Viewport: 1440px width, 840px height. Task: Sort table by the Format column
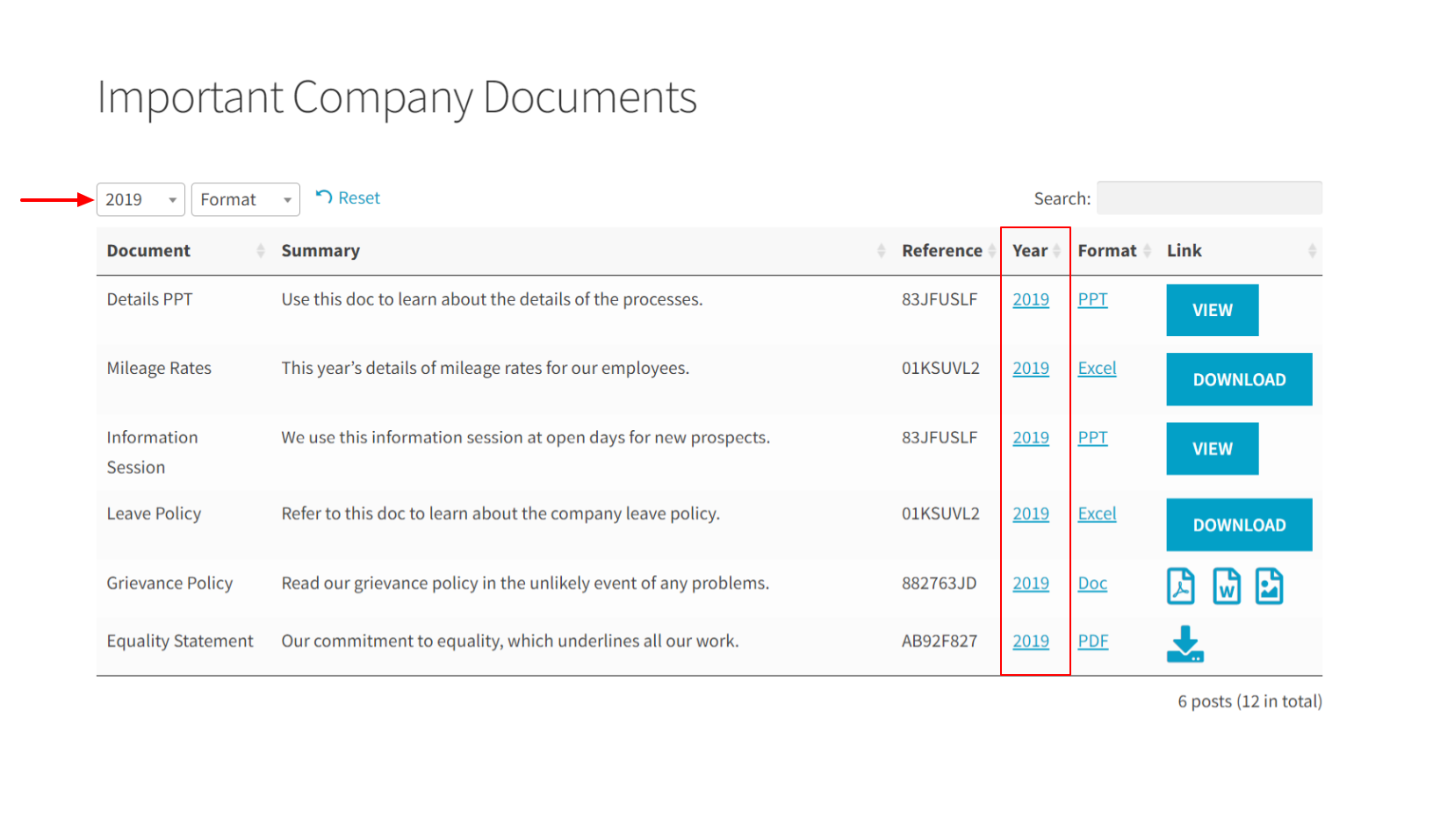tap(1113, 251)
